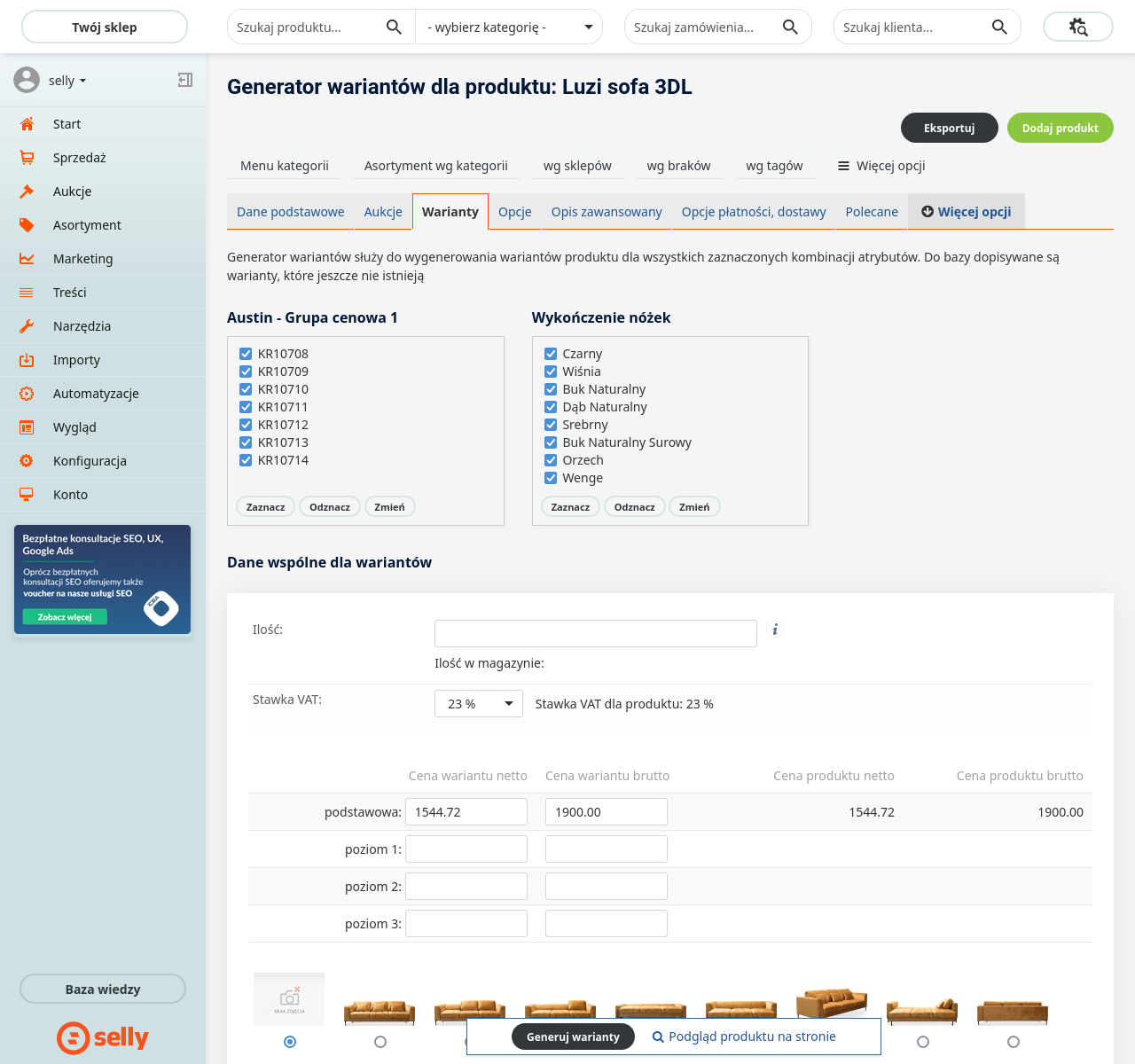Screen dimensions: 1135x1064
Task: Click the Aukcje gavel icon
Action: 27,192
